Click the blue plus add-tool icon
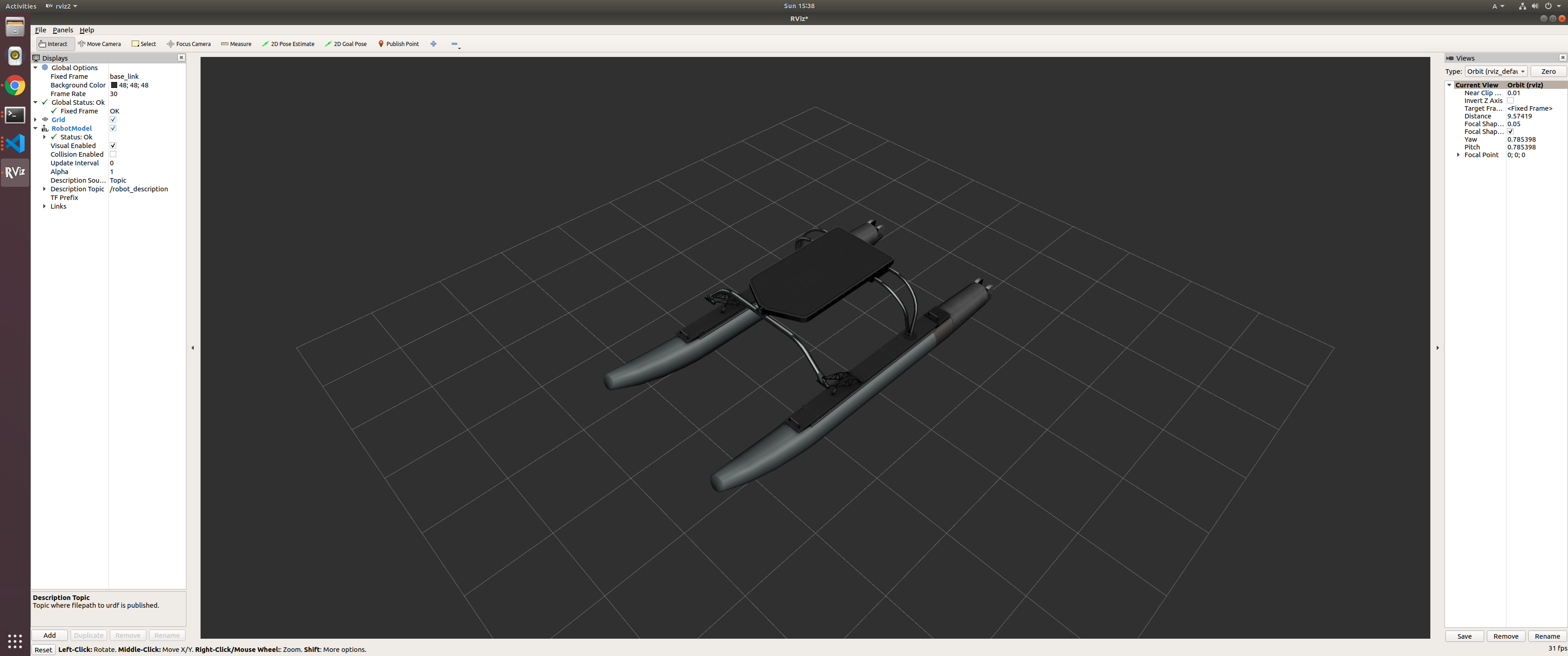Screen dimensions: 1568x656 [433, 44]
